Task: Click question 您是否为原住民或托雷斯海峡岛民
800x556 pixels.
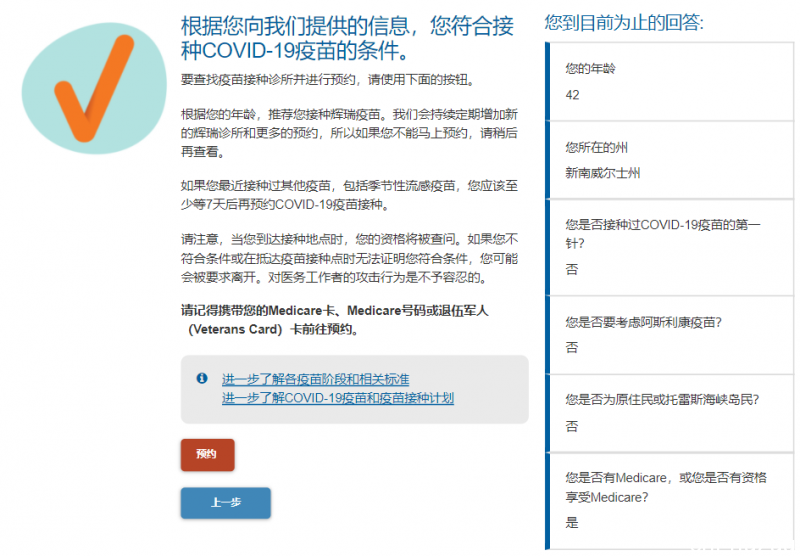Action: pyautogui.click(x=662, y=400)
